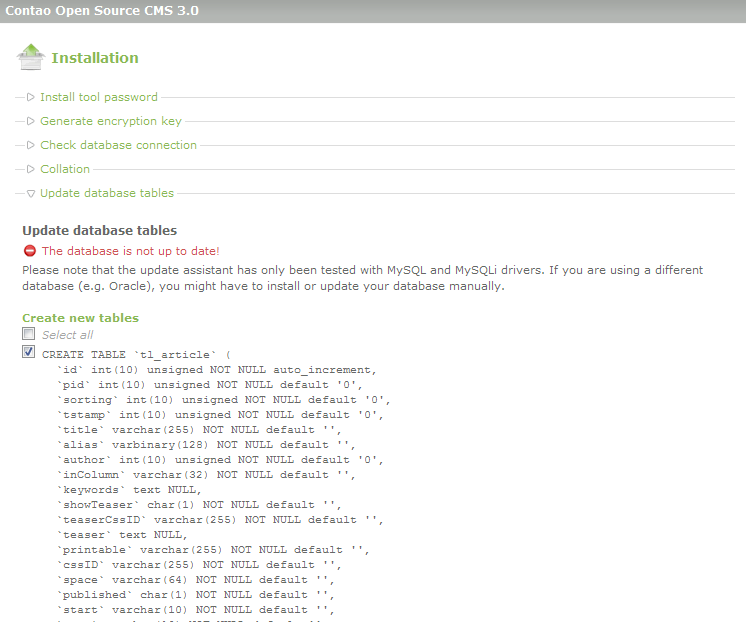Image resolution: width=746 pixels, height=622 pixels.
Task: Click the red database error icon
Action: [29, 251]
